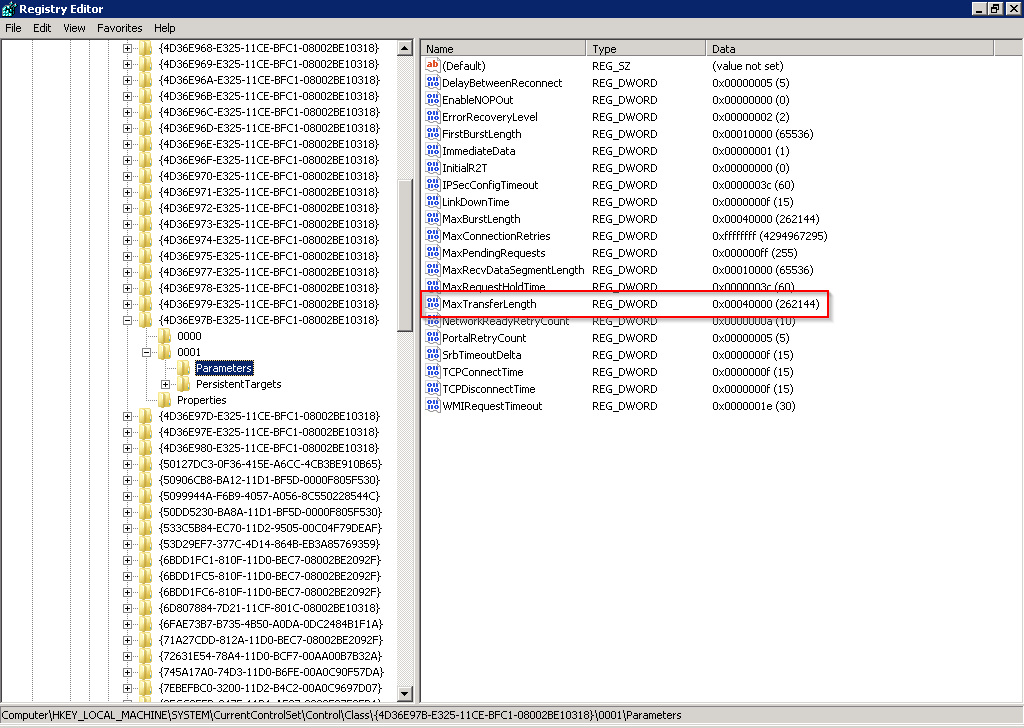Screen dimensions: 1024x728
Task: Collapse the 0001 subkey node
Action: point(147,352)
